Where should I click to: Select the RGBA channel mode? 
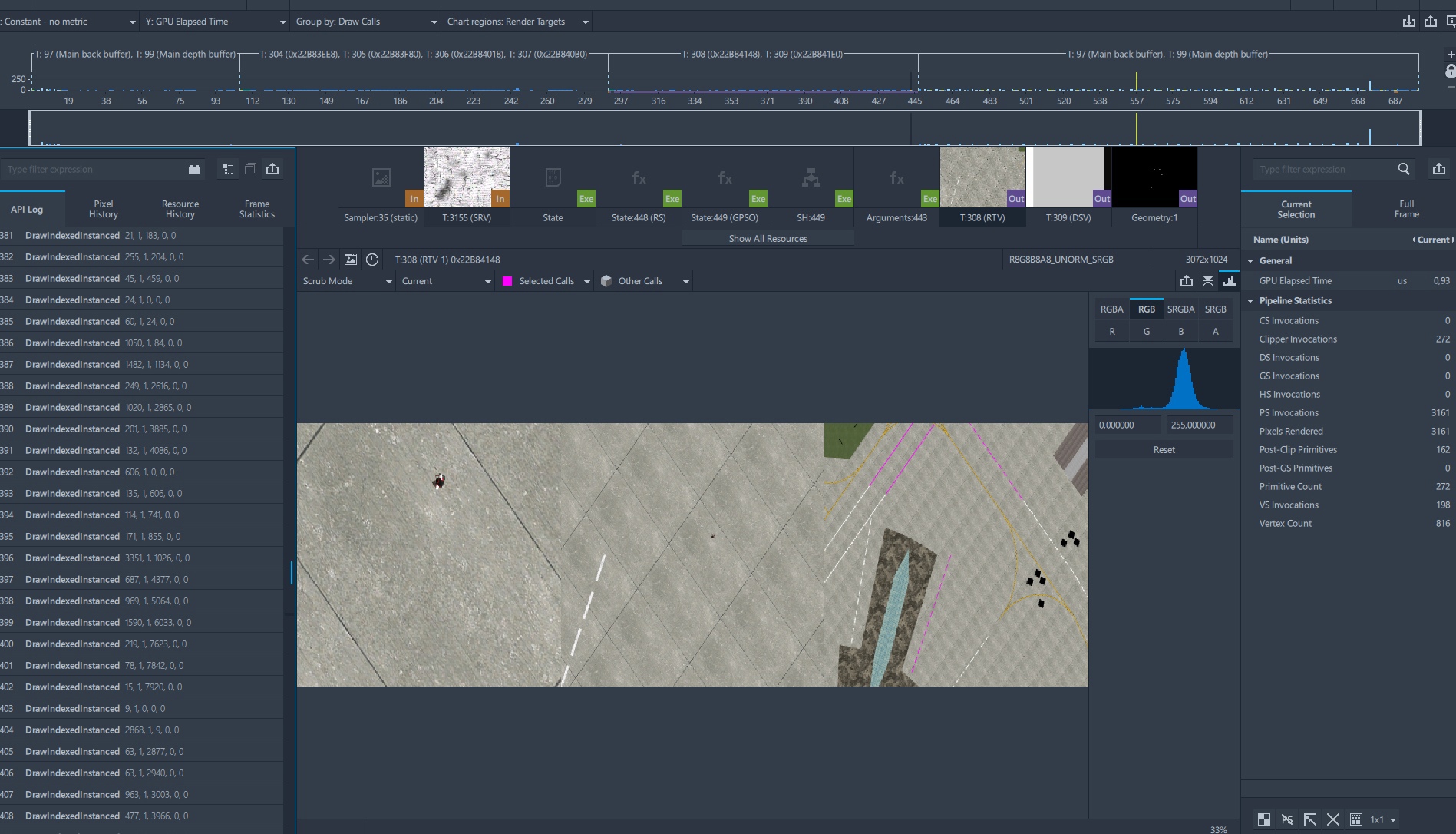[1111, 309]
